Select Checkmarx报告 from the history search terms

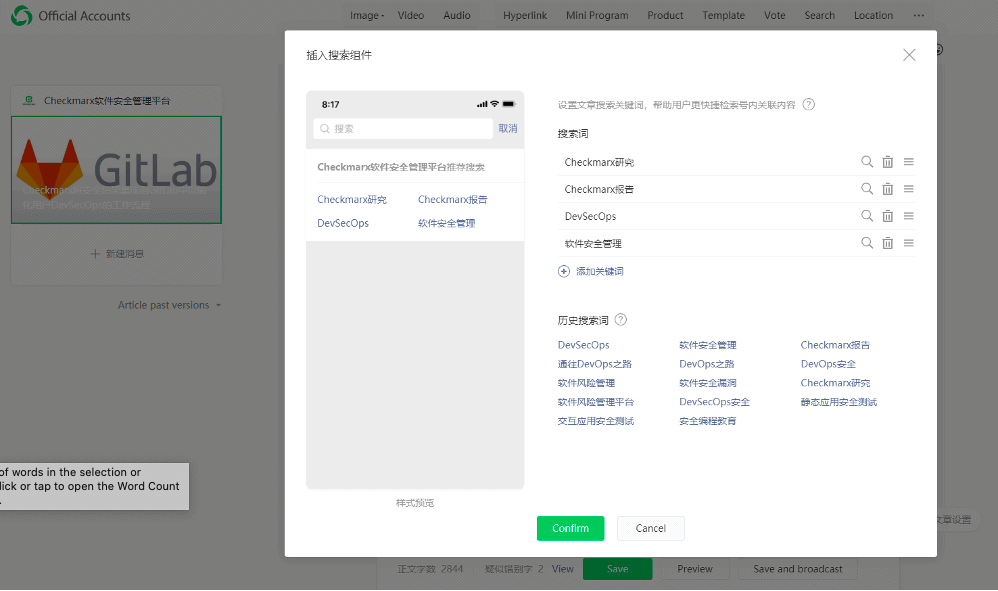(835, 345)
